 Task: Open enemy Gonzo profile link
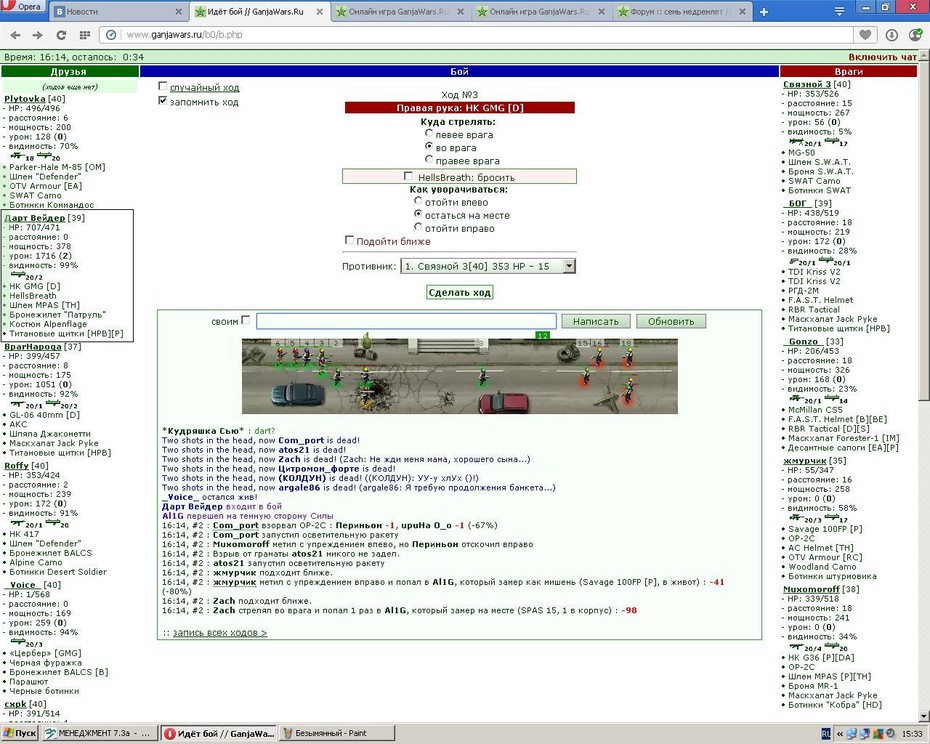click(804, 341)
